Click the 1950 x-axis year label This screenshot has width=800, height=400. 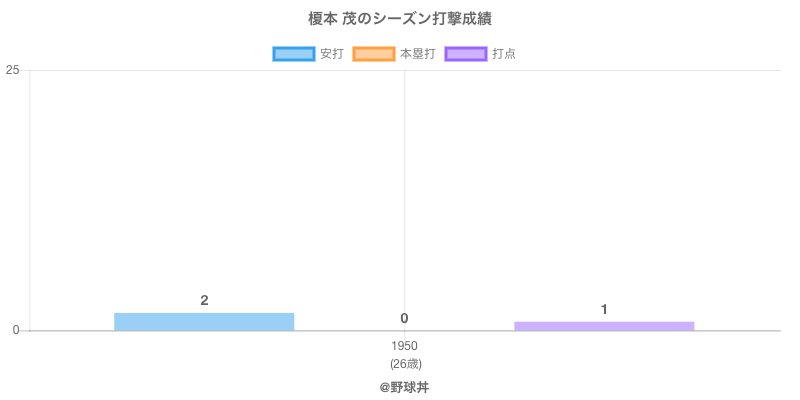pos(405,346)
